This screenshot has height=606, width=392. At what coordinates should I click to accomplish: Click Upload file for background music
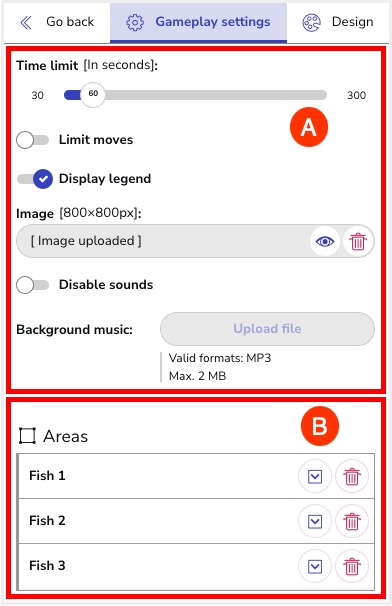pyautogui.click(x=268, y=329)
